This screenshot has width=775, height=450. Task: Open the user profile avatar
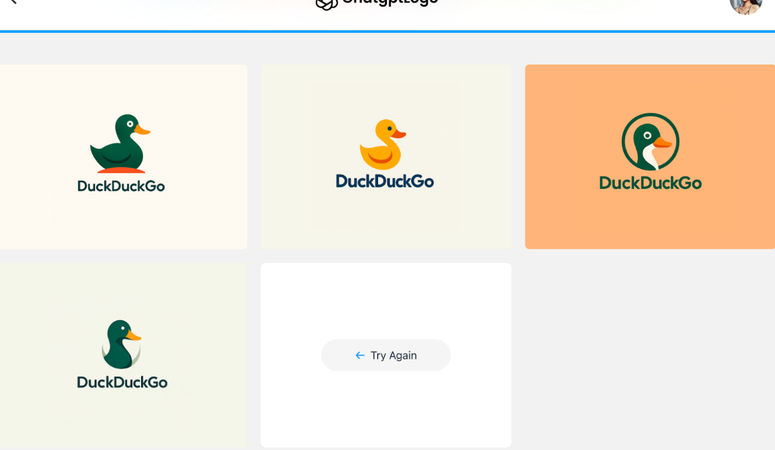point(745,5)
